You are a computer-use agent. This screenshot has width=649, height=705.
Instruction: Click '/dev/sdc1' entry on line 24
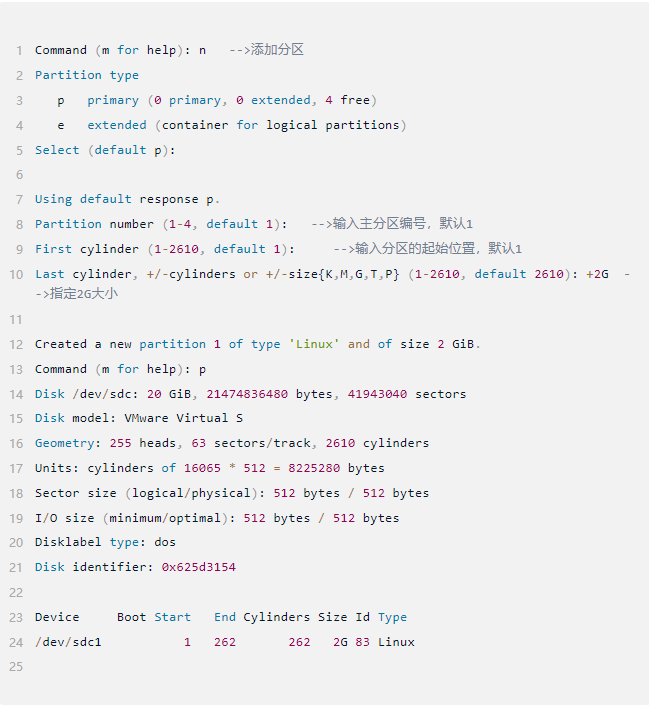(x=68, y=642)
